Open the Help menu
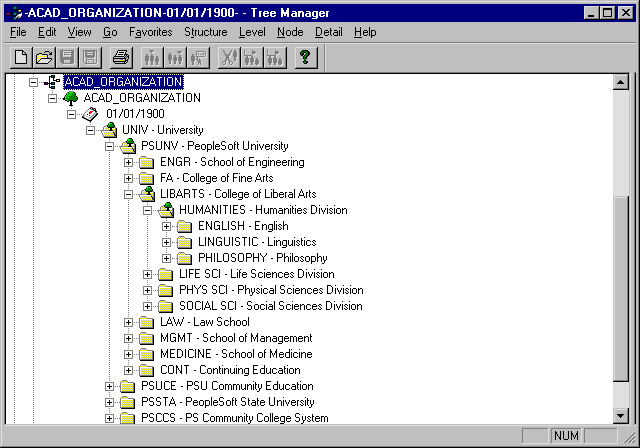The image size is (640, 448). coord(365,32)
